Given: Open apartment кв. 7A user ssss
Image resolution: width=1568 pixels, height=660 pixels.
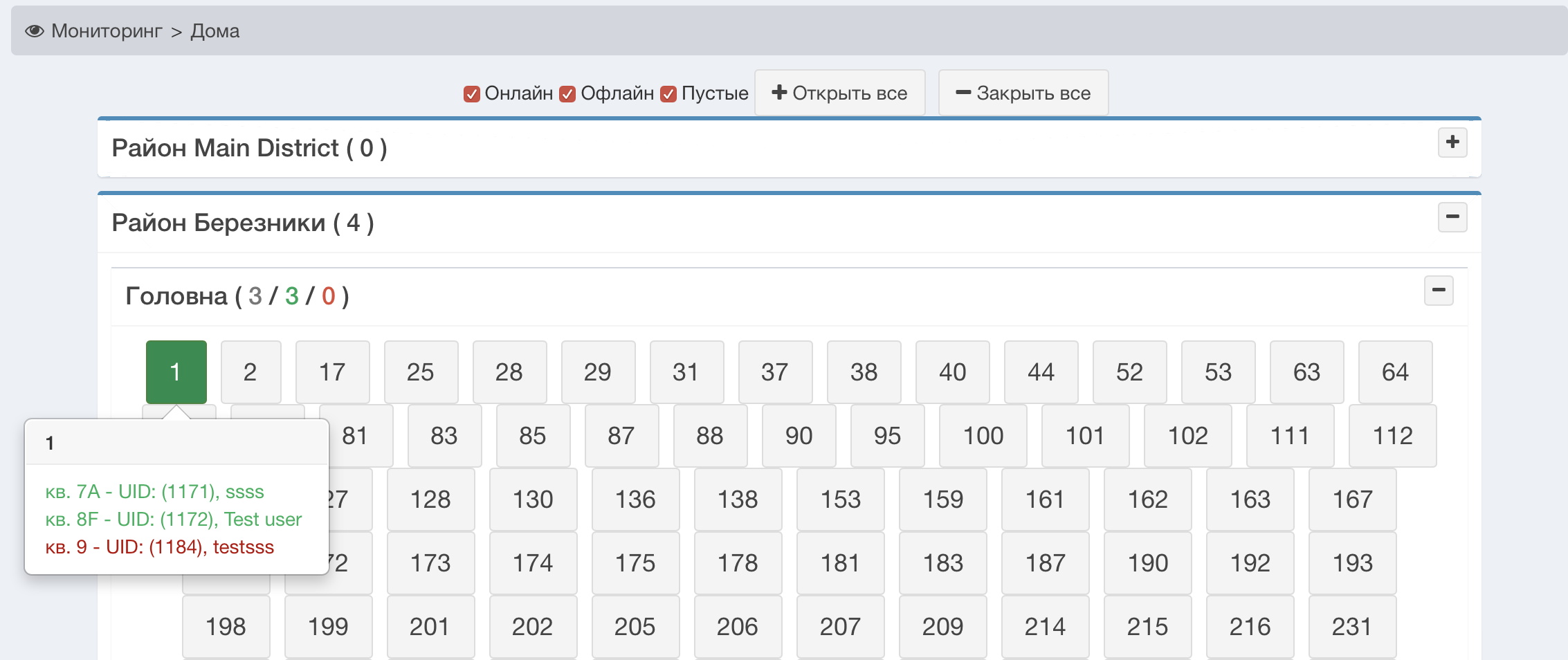Looking at the screenshot, I should click(x=154, y=492).
